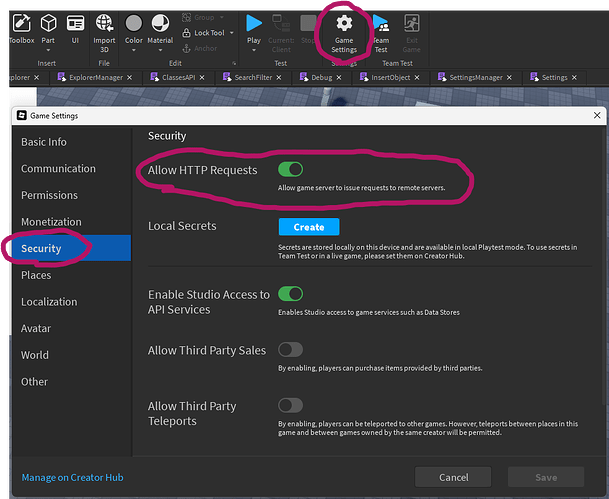Image resolution: width=609 pixels, height=499 pixels.
Task: Toggle Allow HTTP Requests off
Action: pos(291,169)
